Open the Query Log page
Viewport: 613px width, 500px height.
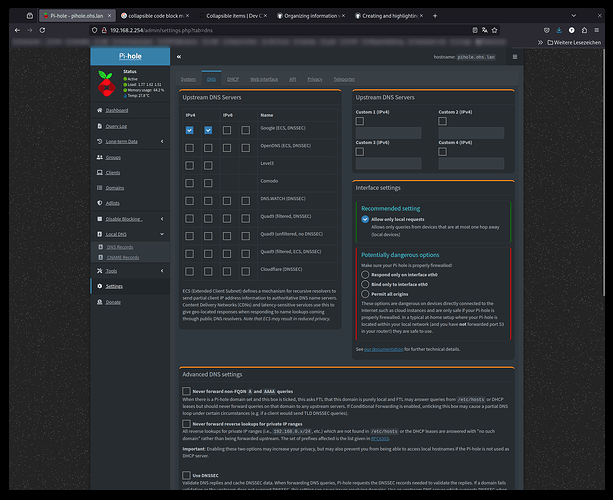pos(116,126)
